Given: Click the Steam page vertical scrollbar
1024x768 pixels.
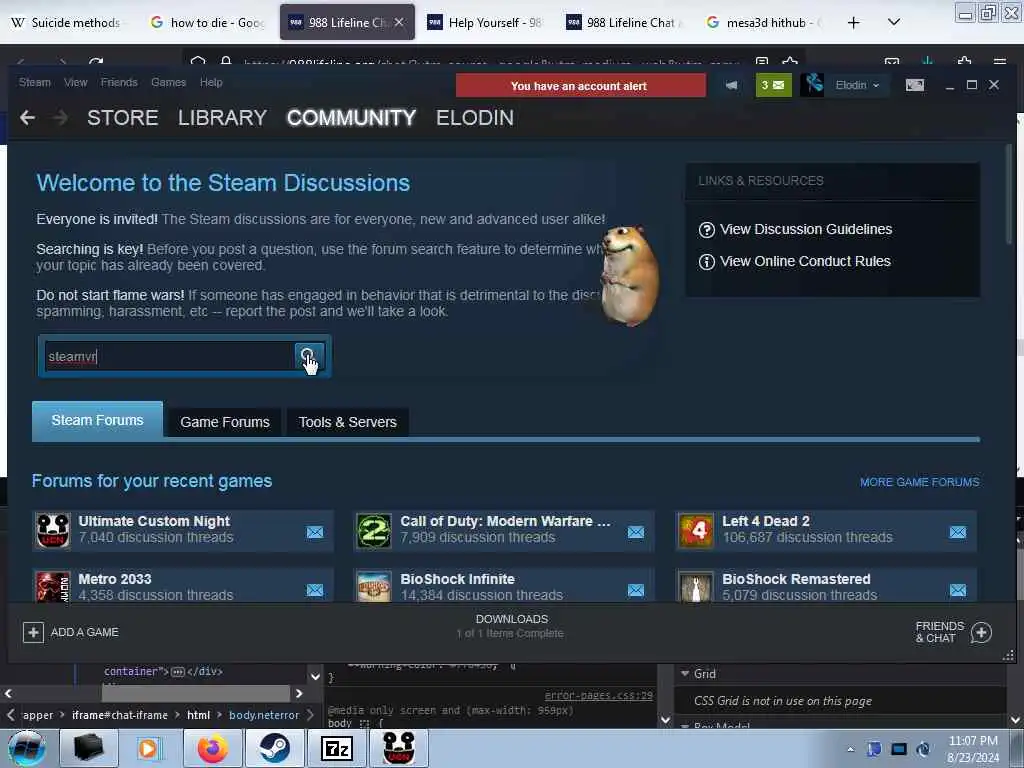Looking at the screenshot, I should point(1009,196).
